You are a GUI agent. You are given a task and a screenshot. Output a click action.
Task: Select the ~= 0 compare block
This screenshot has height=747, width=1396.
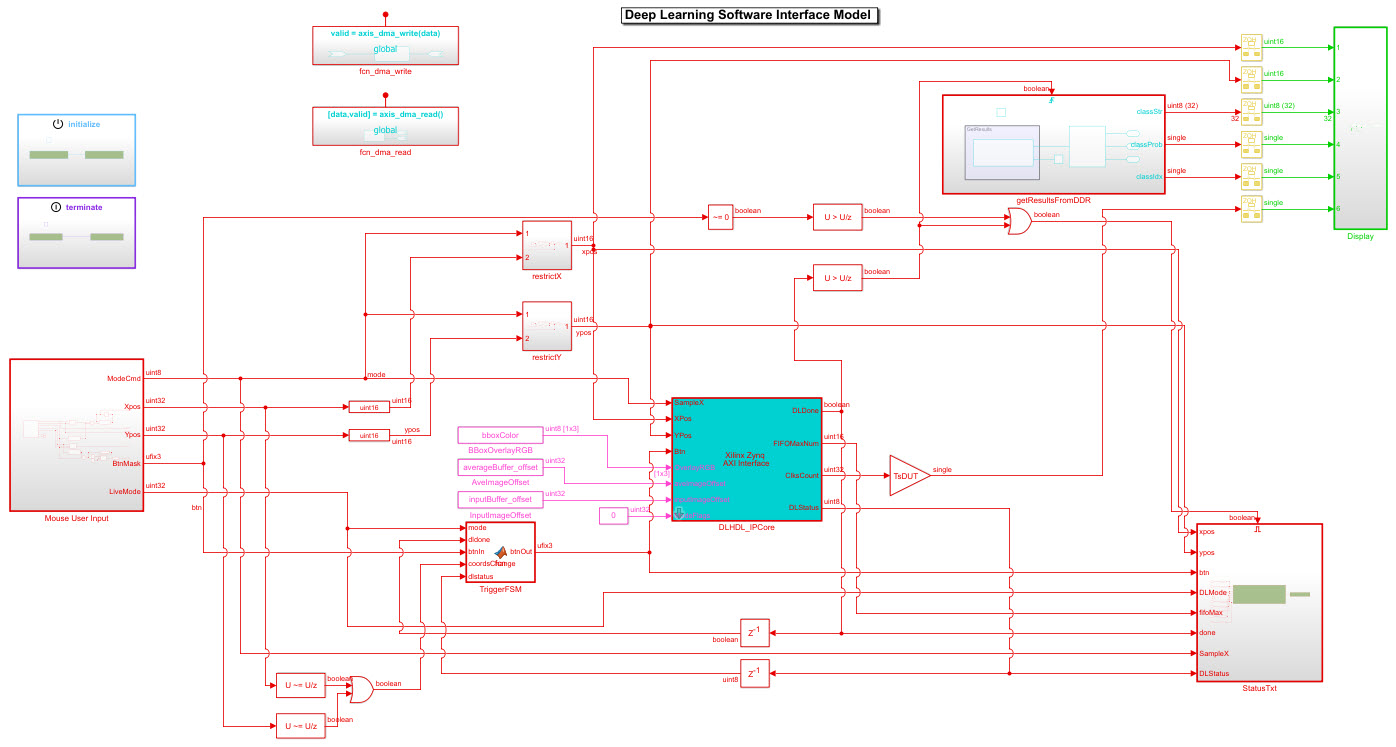(720, 217)
